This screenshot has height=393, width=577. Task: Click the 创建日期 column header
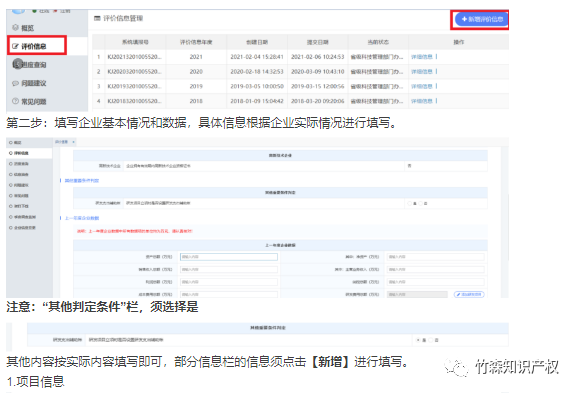257,42
